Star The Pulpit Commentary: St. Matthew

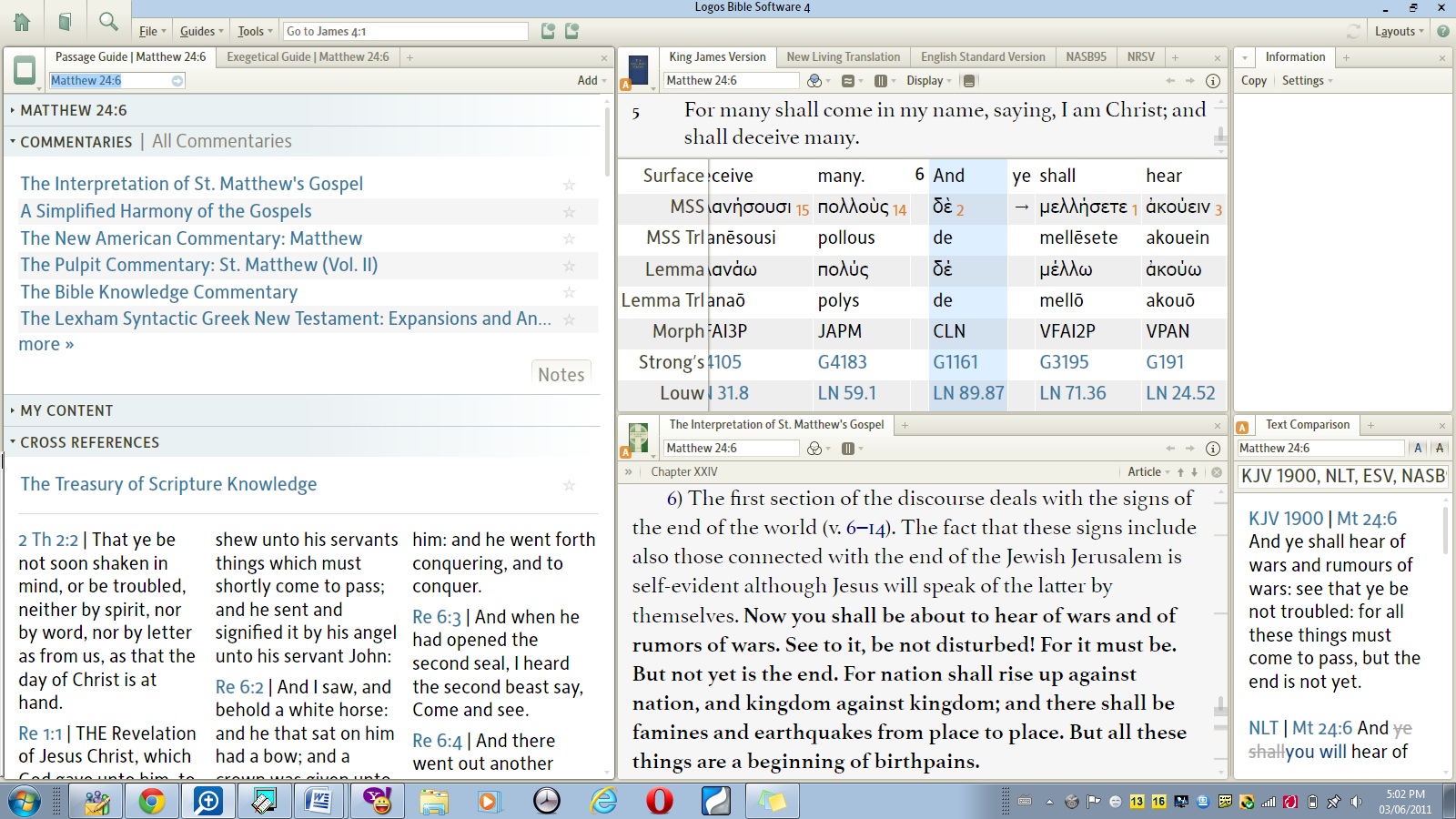[569, 266]
